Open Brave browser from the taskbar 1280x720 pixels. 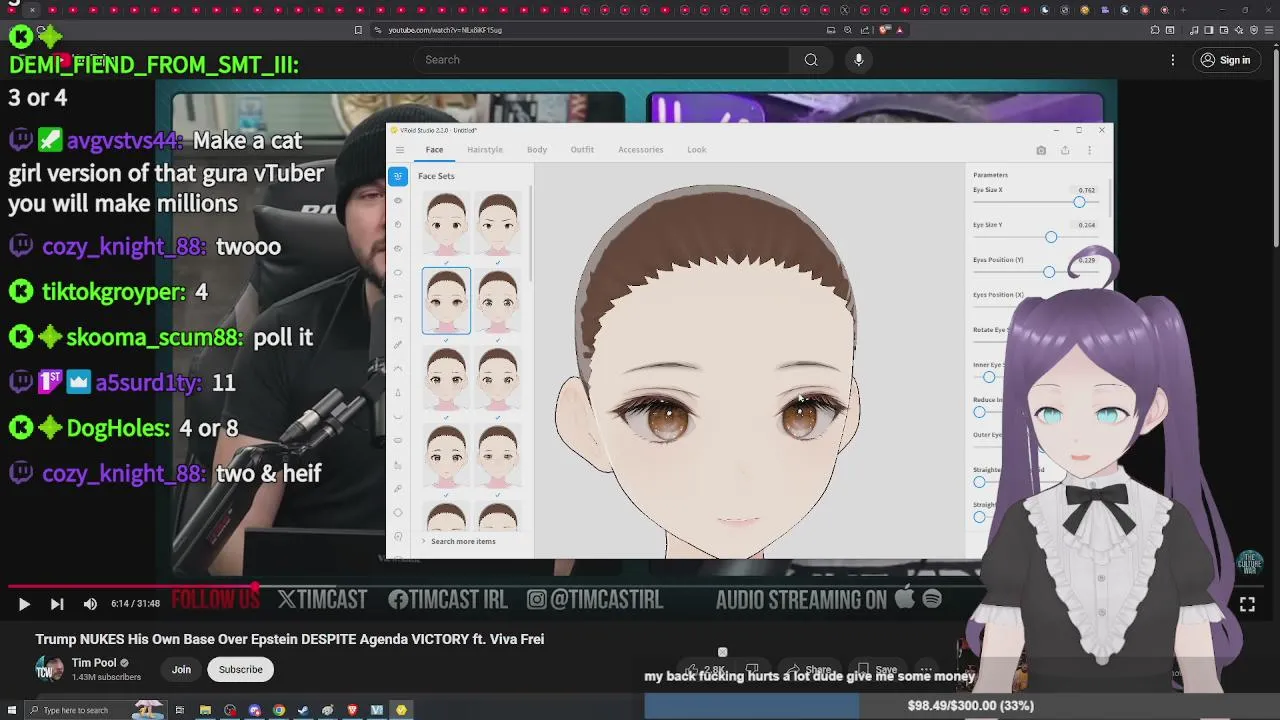[352, 710]
